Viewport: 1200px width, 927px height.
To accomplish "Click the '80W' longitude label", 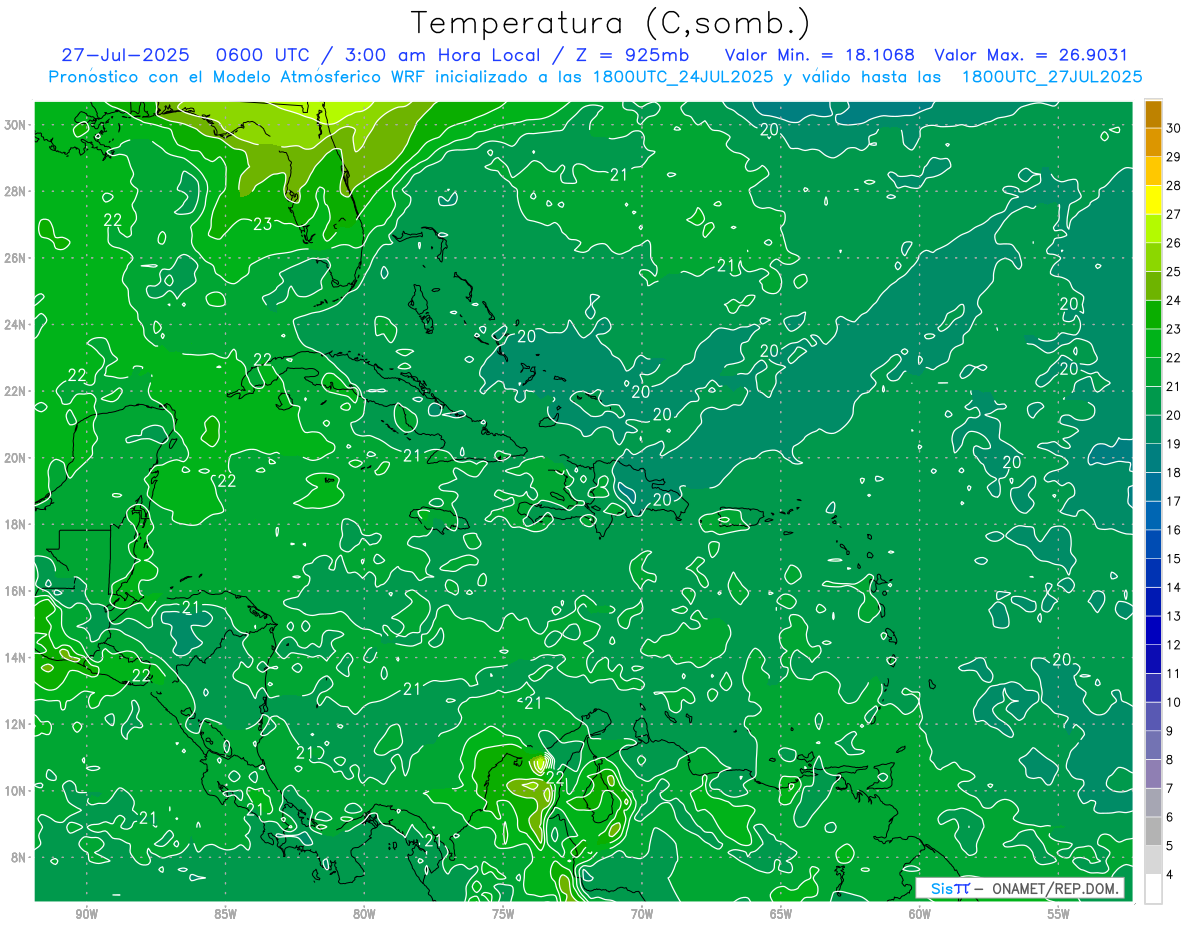I will (364, 914).
